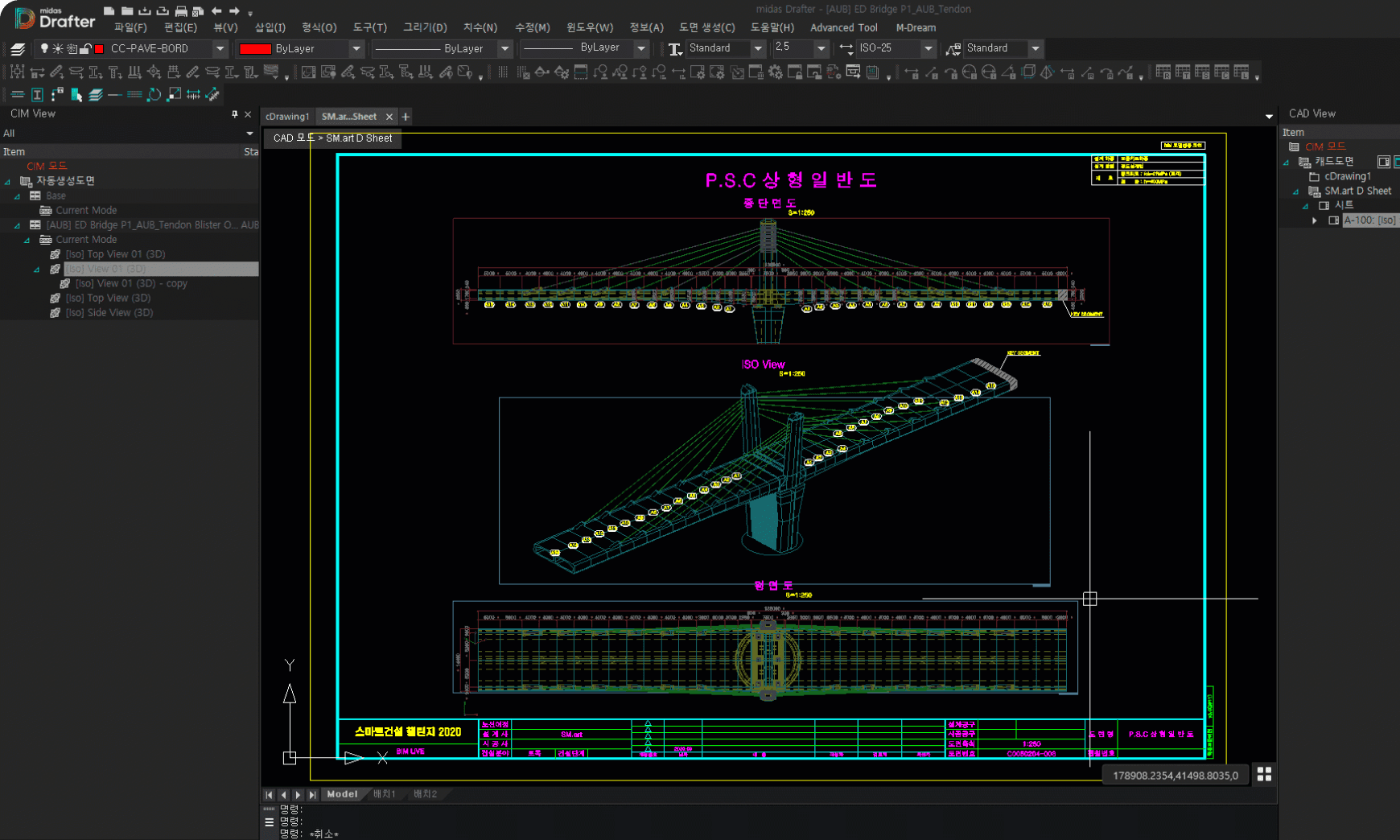
Task: Toggle the layer on/off lightbulb icon
Action: (x=45, y=49)
